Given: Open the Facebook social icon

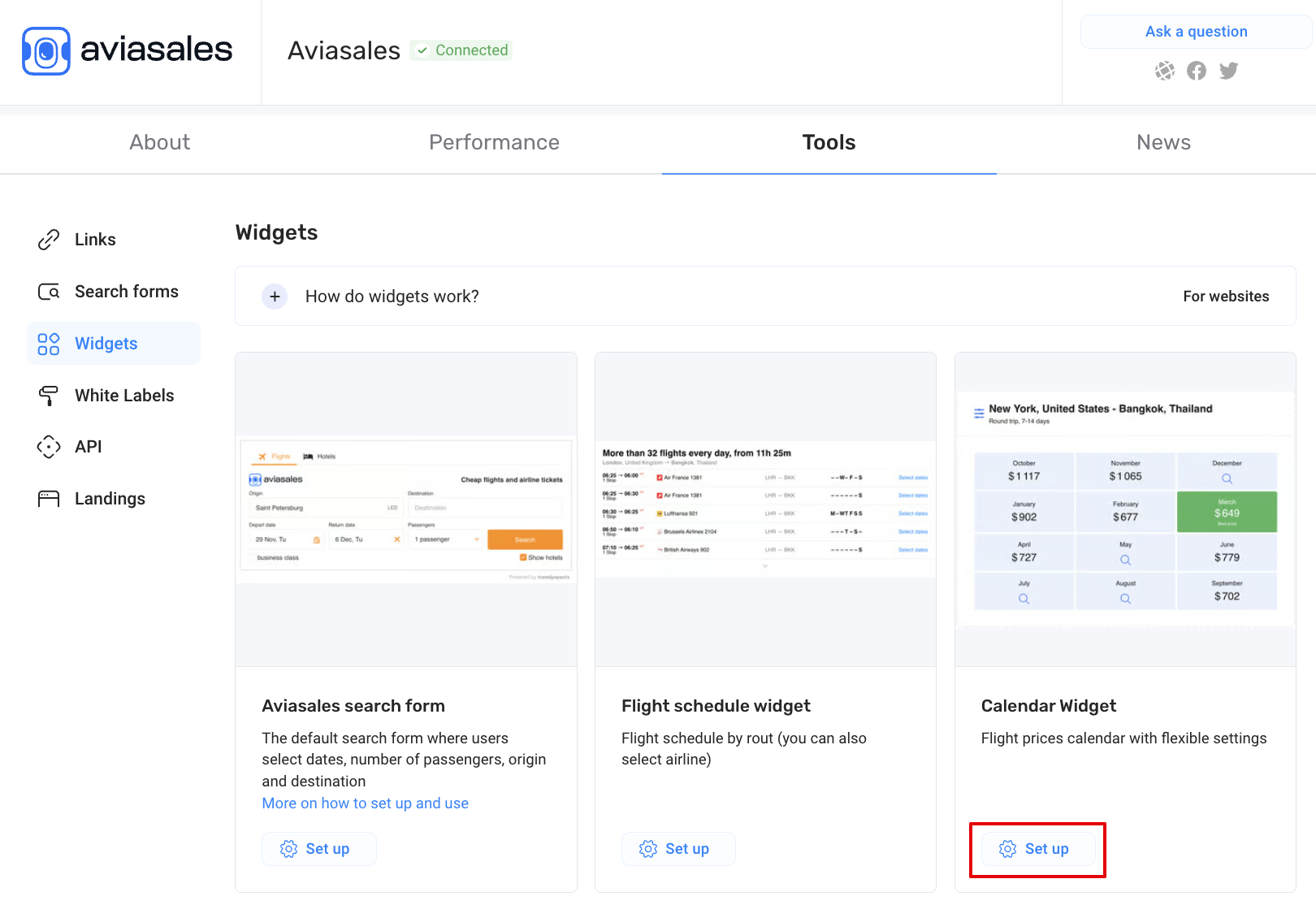Looking at the screenshot, I should [x=1197, y=71].
